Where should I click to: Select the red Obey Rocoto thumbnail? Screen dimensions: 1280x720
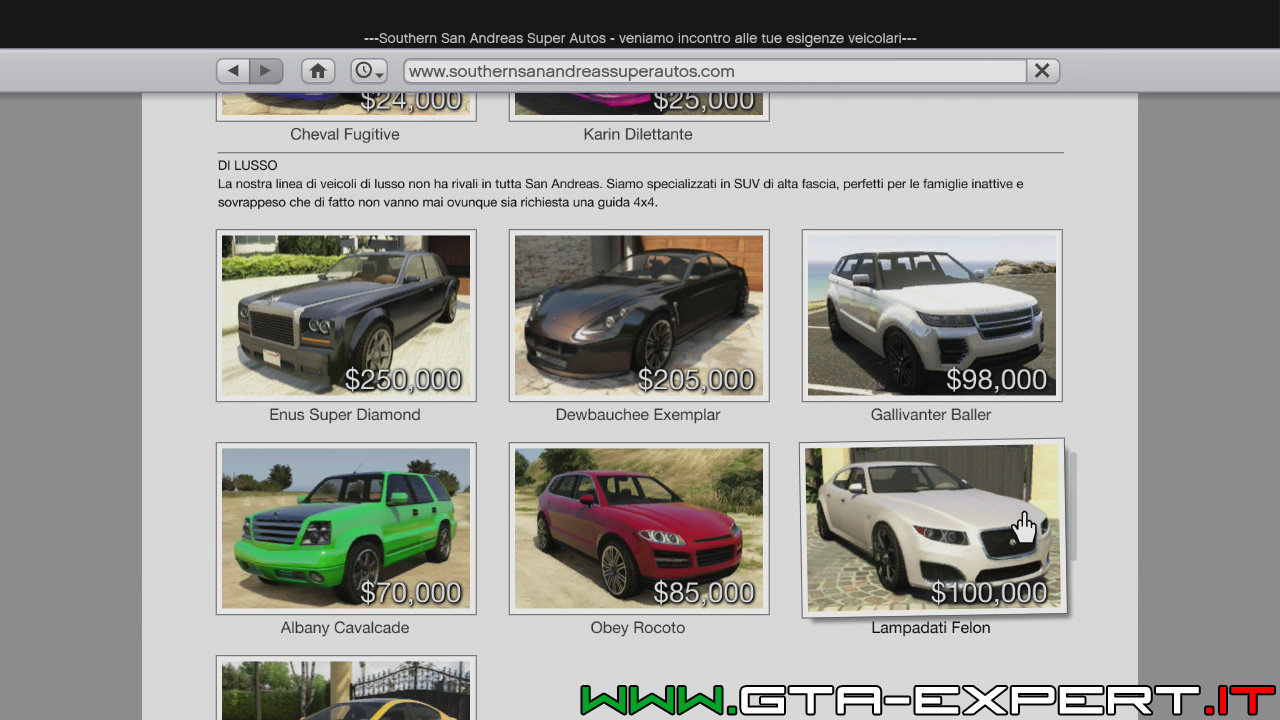click(639, 528)
